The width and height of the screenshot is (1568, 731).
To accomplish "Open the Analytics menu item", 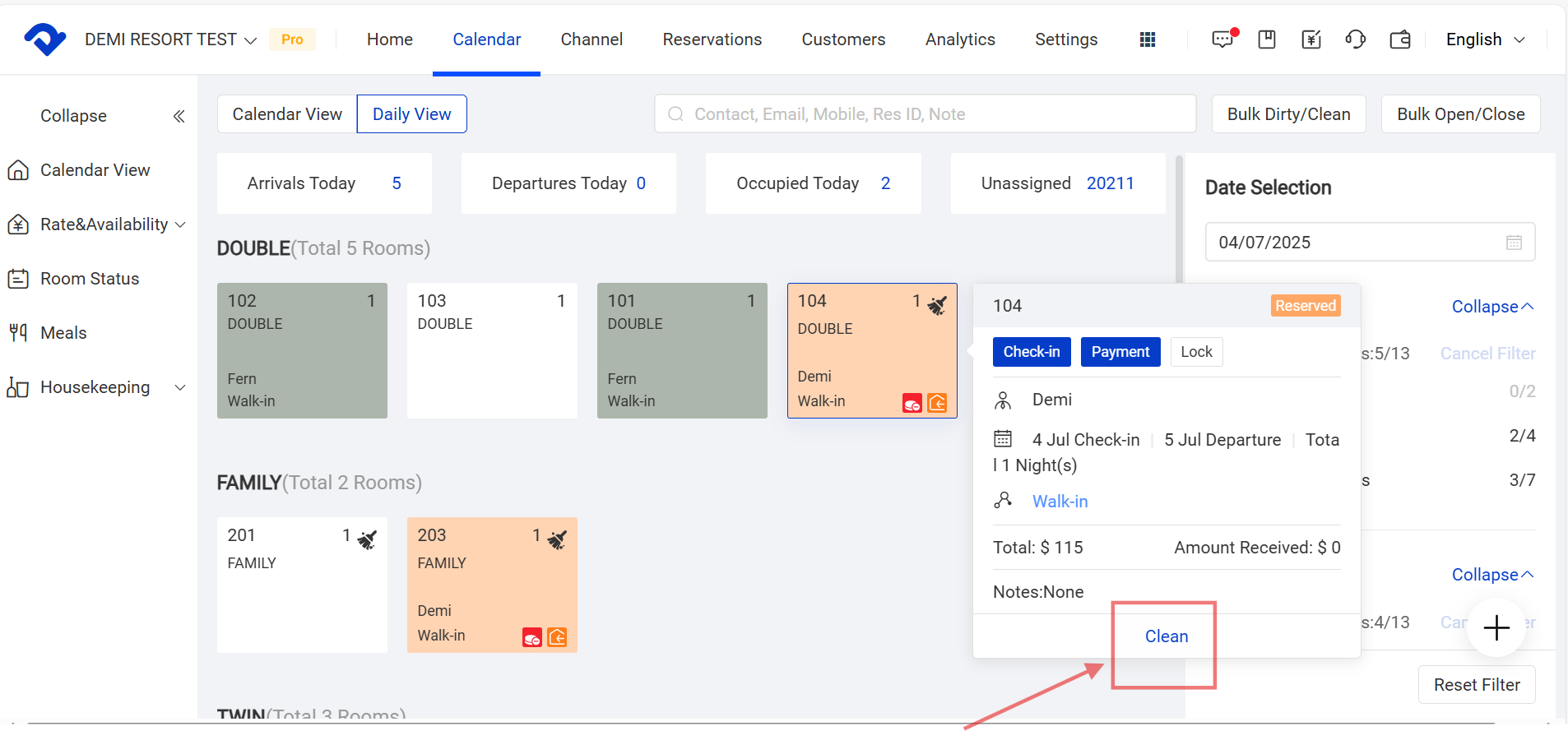I will [x=959, y=39].
